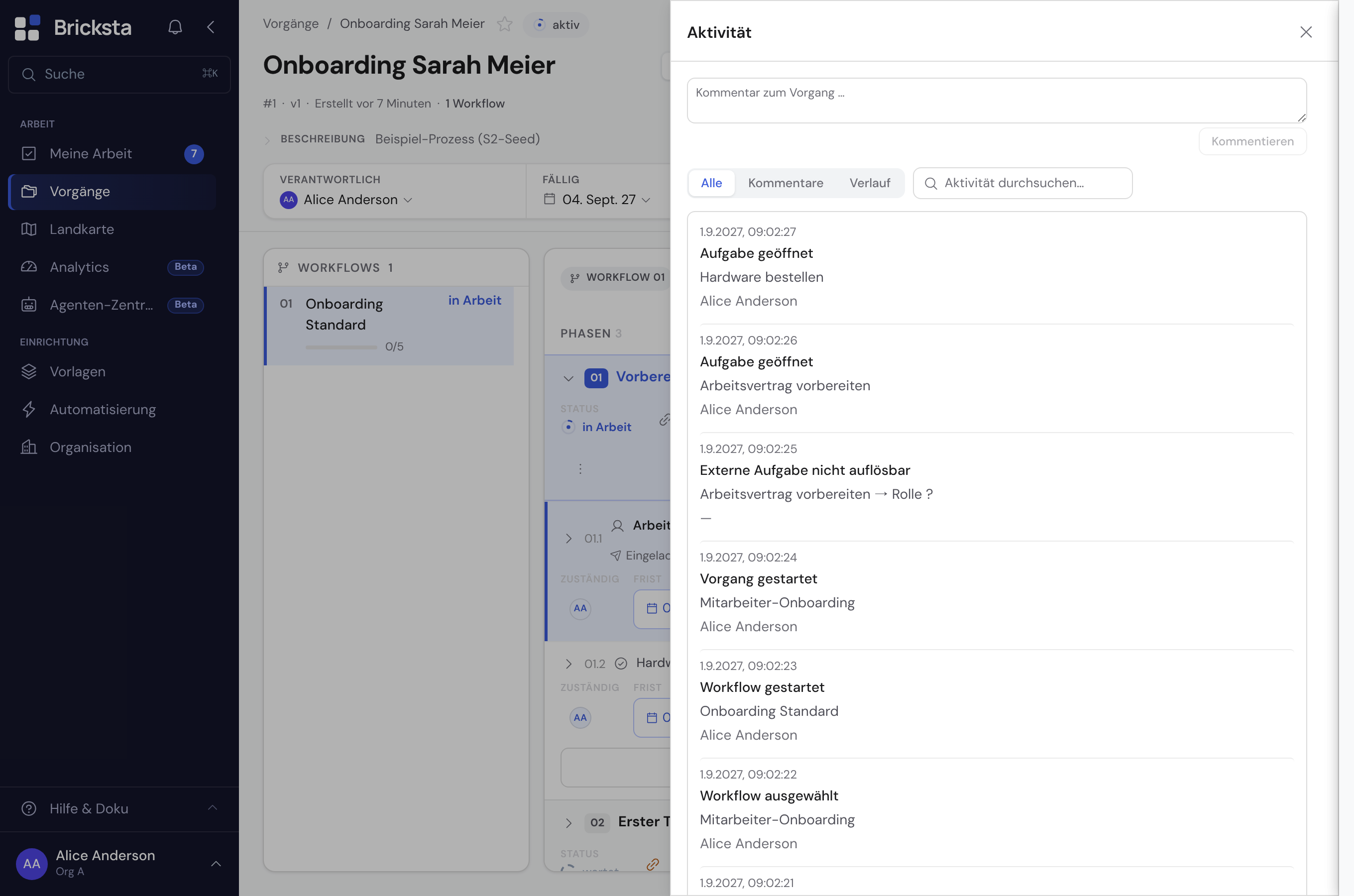Switch to the Kommentare tab
Viewport: 1354px width, 896px height.
[x=786, y=183]
